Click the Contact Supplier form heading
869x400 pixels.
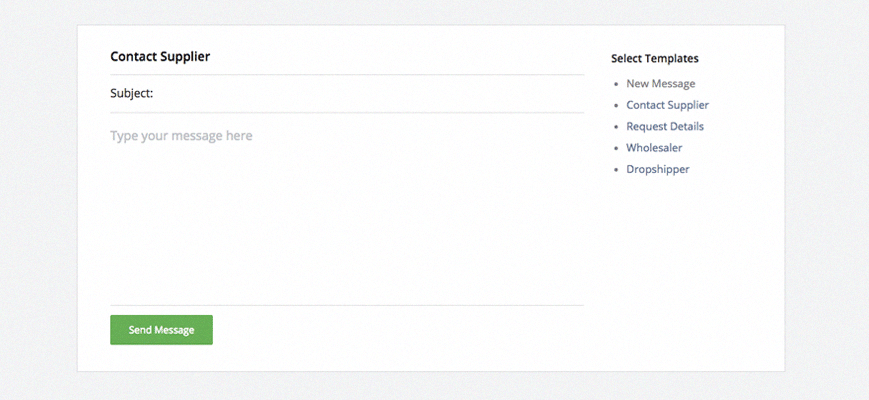(160, 57)
